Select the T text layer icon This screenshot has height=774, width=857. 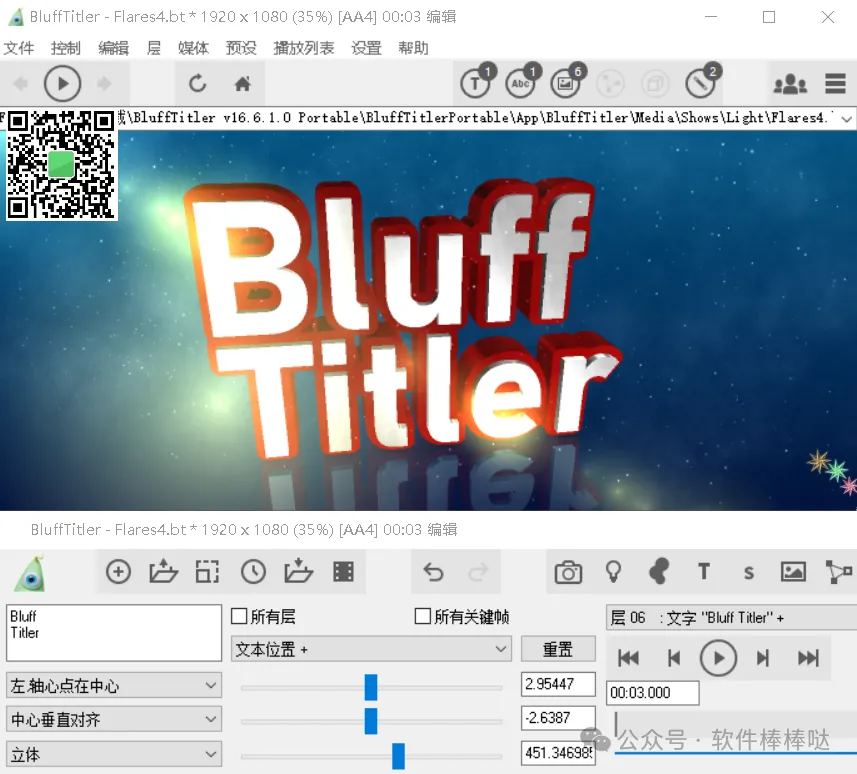(704, 572)
